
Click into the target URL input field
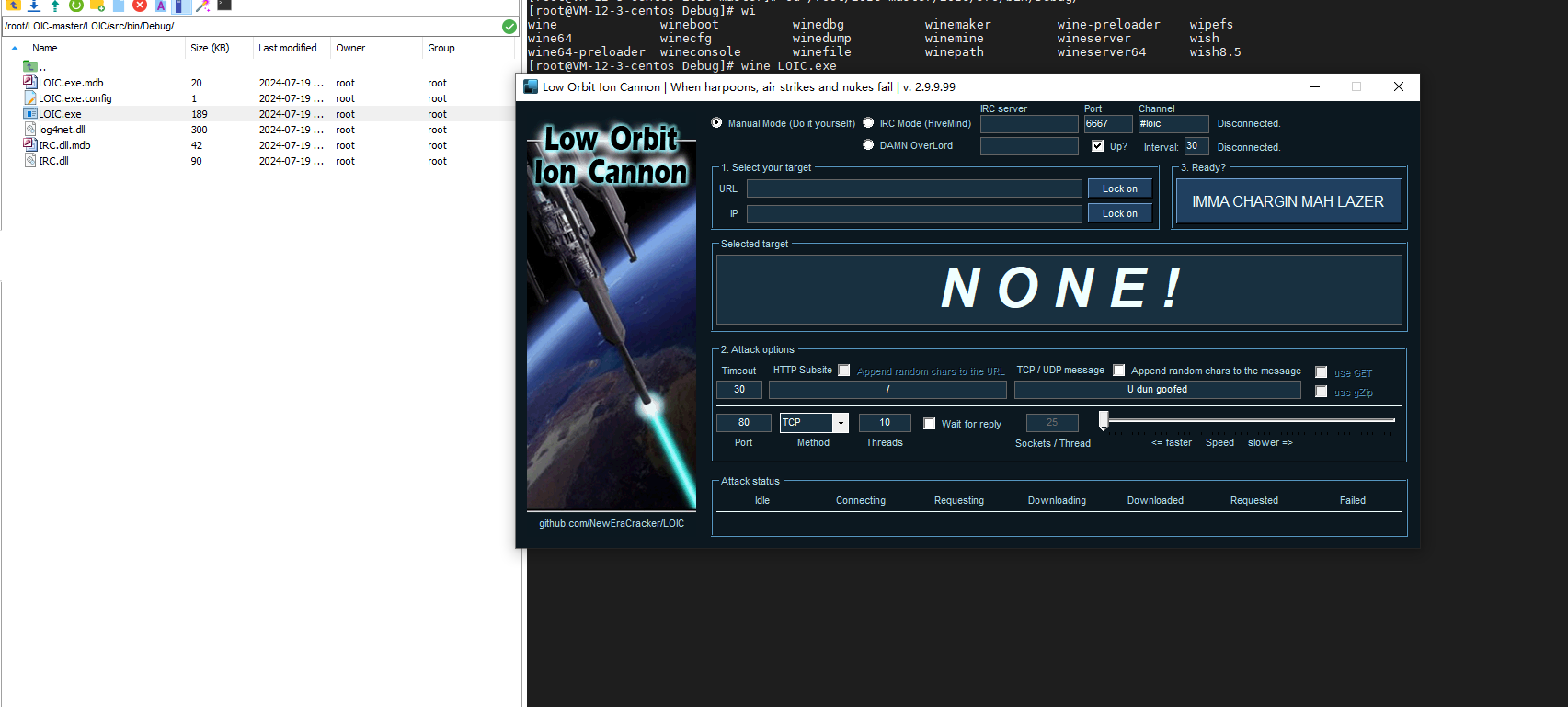(914, 188)
